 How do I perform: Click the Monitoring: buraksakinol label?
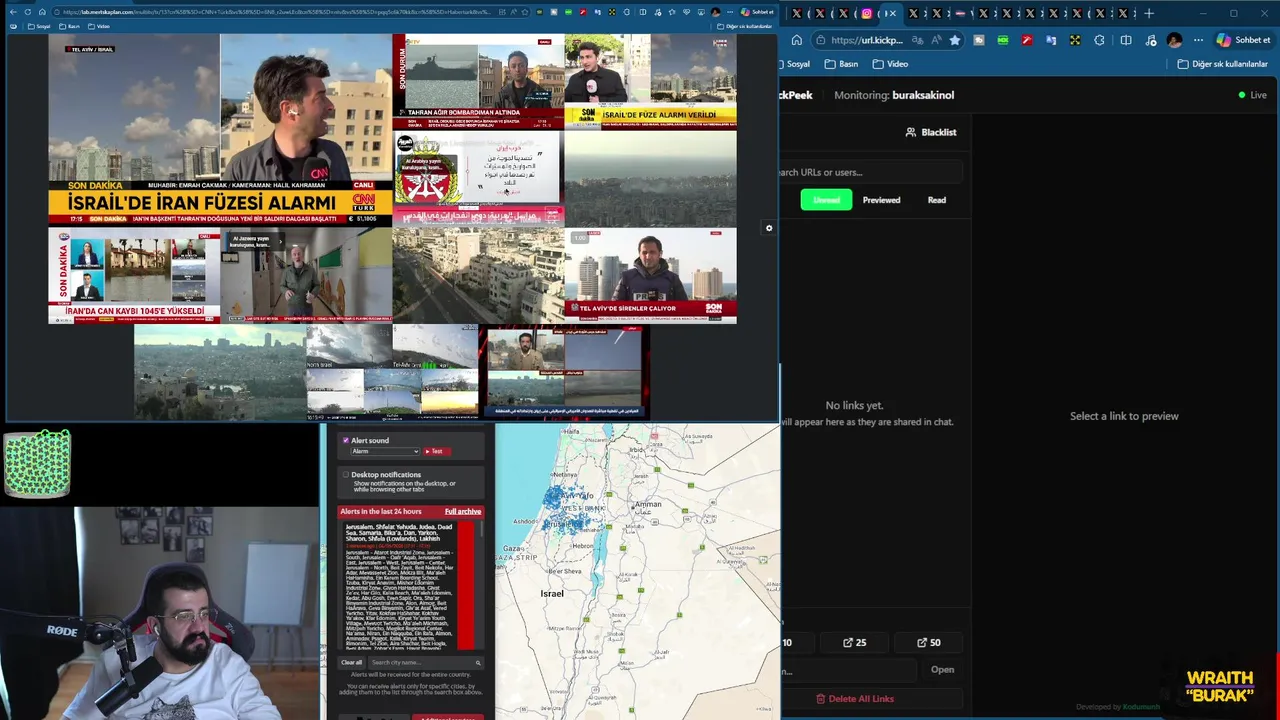pyautogui.click(x=894, y=95)
